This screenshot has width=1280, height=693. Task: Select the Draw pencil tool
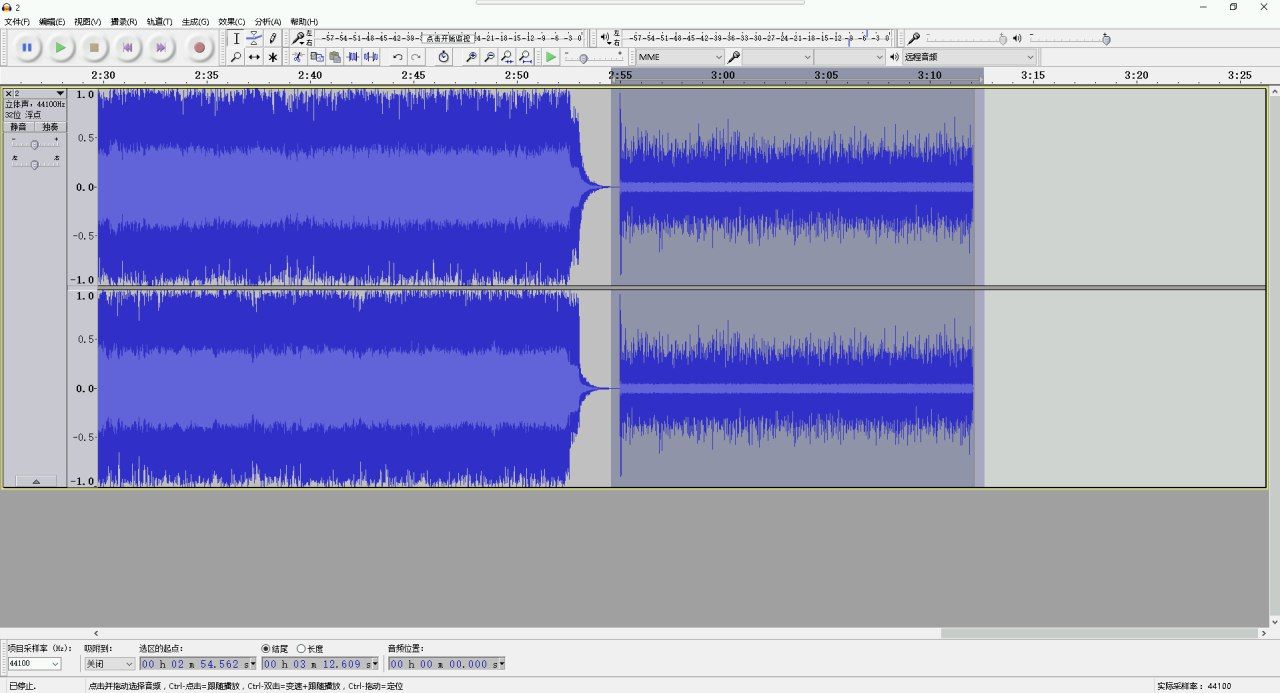click(x=272, y=38)
